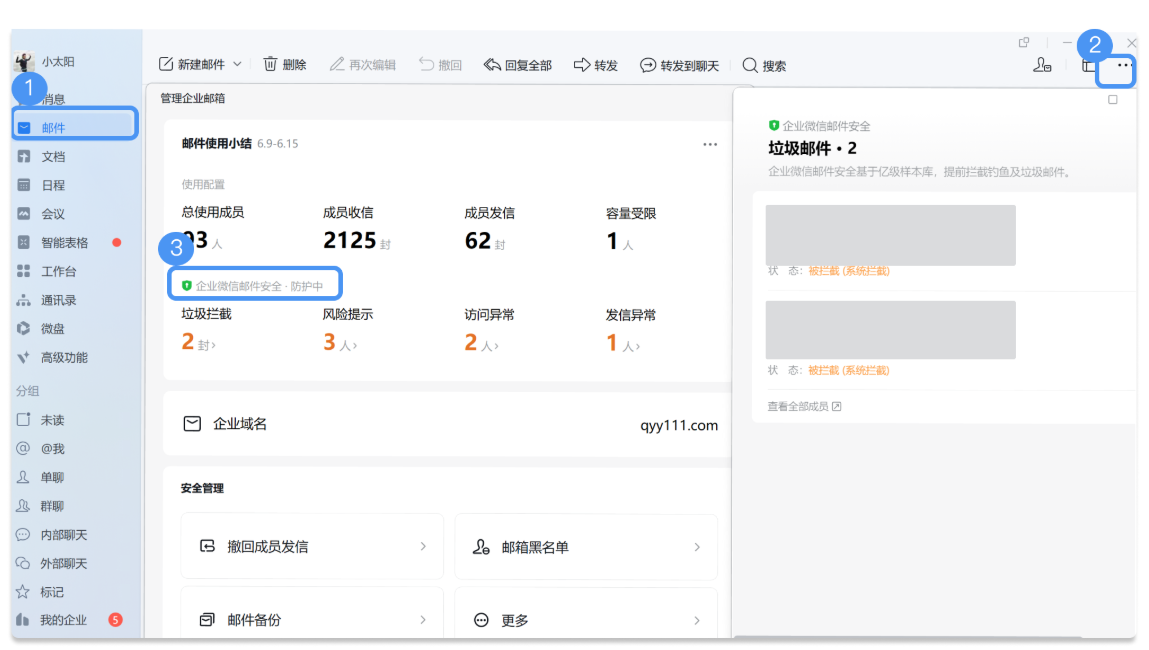Click 再次编辑 edit-again toolbar button
Viewport: 1149px width, 650px height.
pyautogui.click(x=363, y=65)
